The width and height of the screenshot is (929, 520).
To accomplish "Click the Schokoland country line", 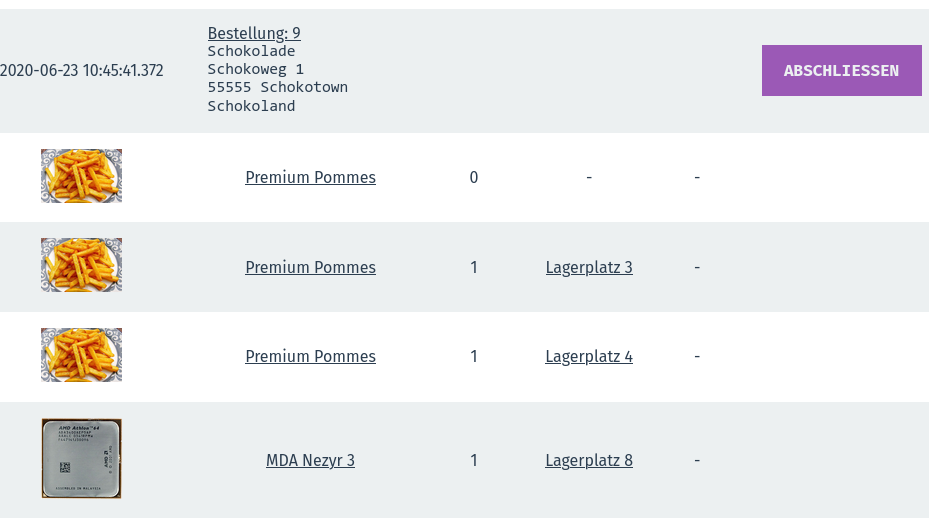I will coord(251,105).
